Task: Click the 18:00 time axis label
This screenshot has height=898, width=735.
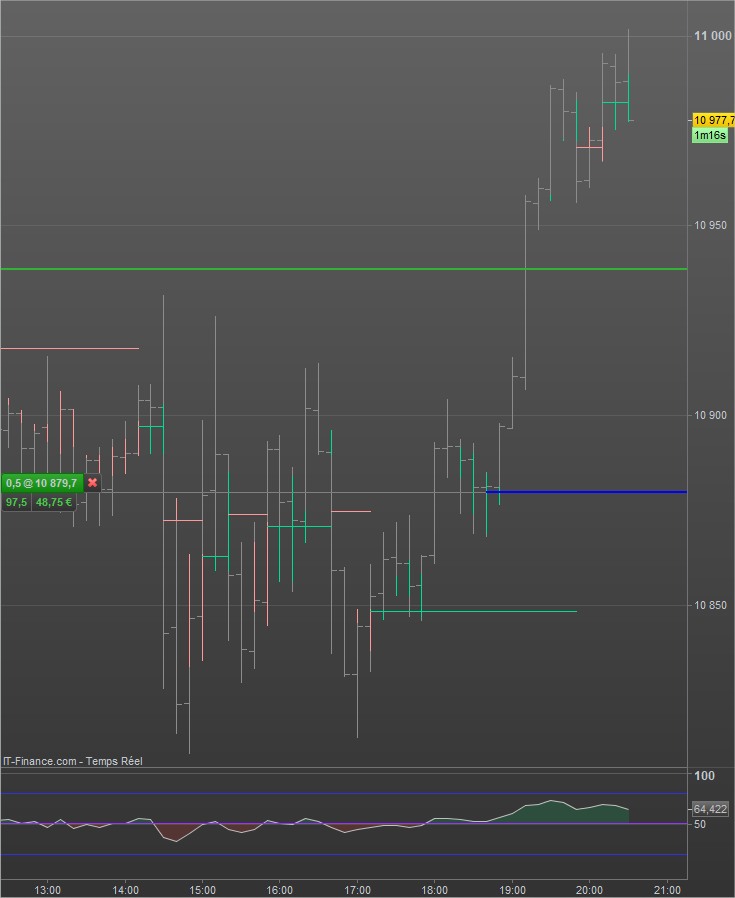Action: click(x=434, y=890)
